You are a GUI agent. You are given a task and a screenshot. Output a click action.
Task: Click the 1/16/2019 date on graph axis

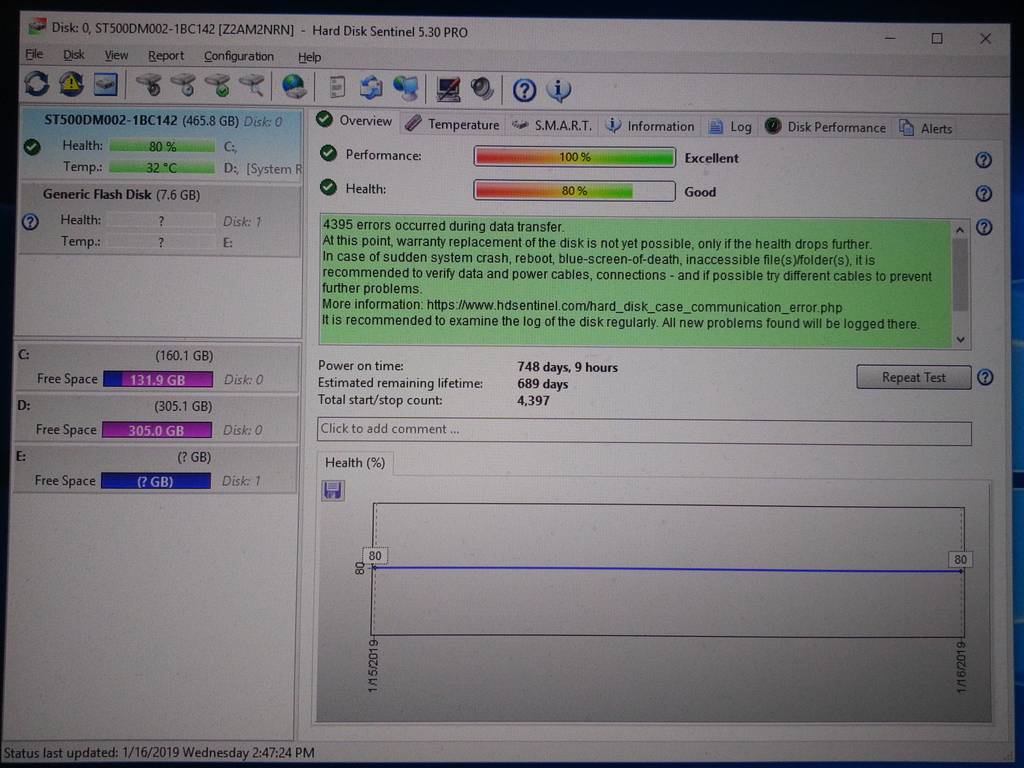click(x=961, y=667)
